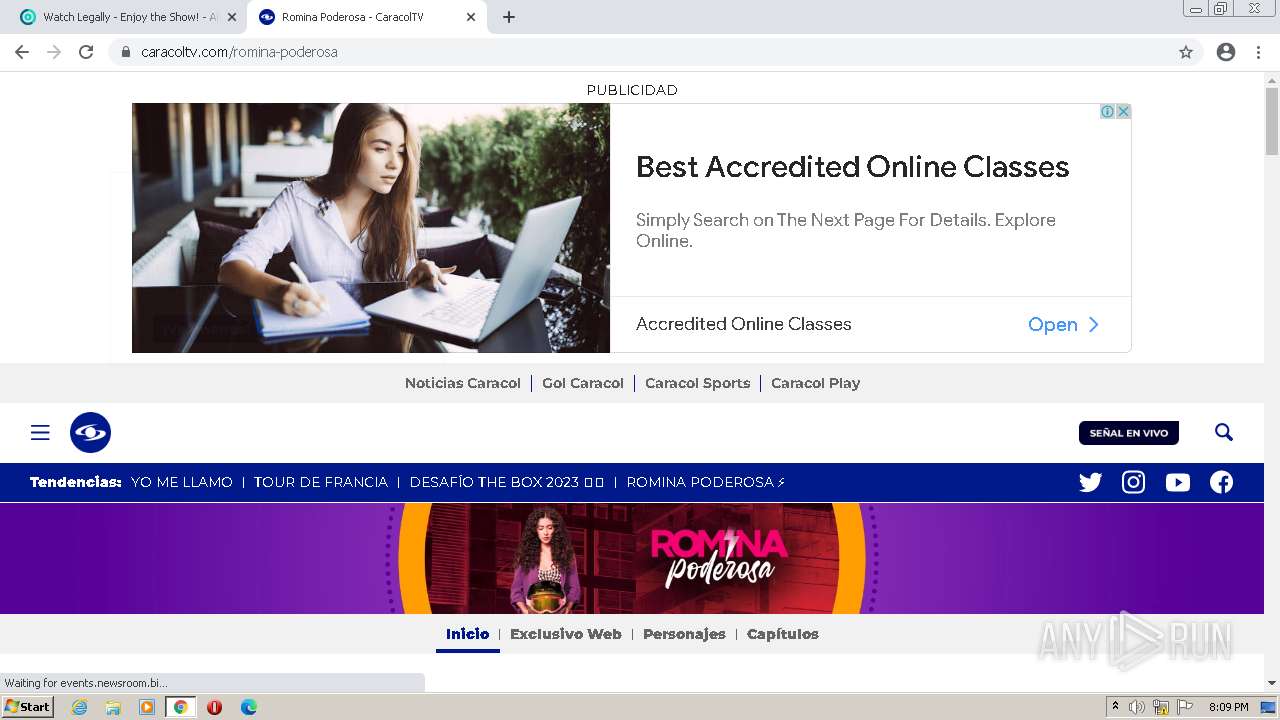Open the Chrome profile menu
The image size is (1280, 720).
pyautogui.click(x=1226, y=52)
